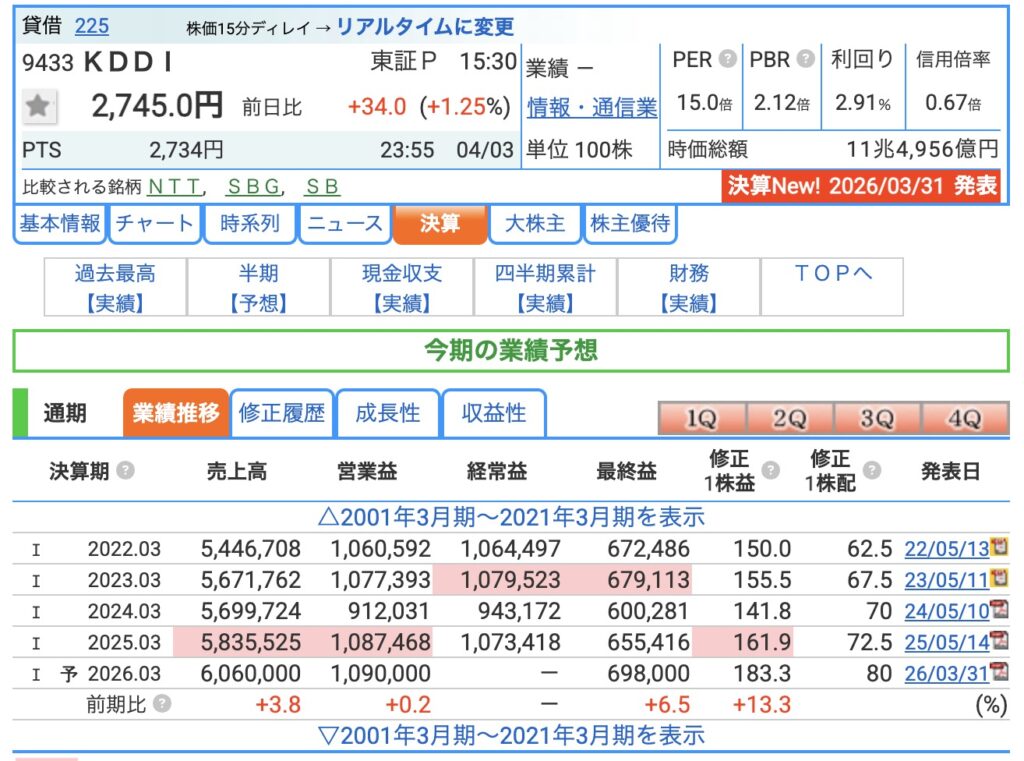Screen dimensions: 1024x761
Task: Click the 決算New! 2026/03/31 発表 banner
Action: click(x=861, y=186)
